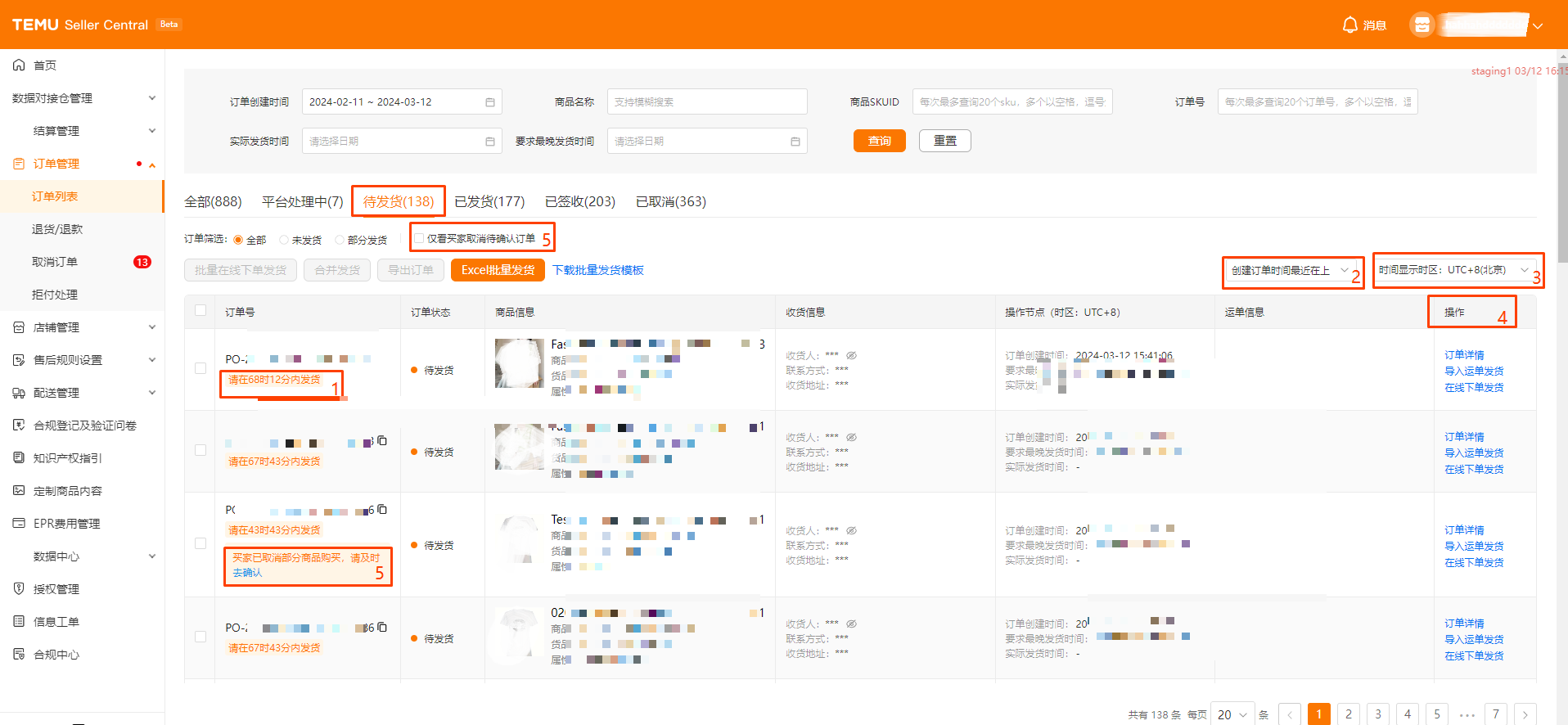Click the notification bell icon
1568x725 pixels.
pos(1349,25)
